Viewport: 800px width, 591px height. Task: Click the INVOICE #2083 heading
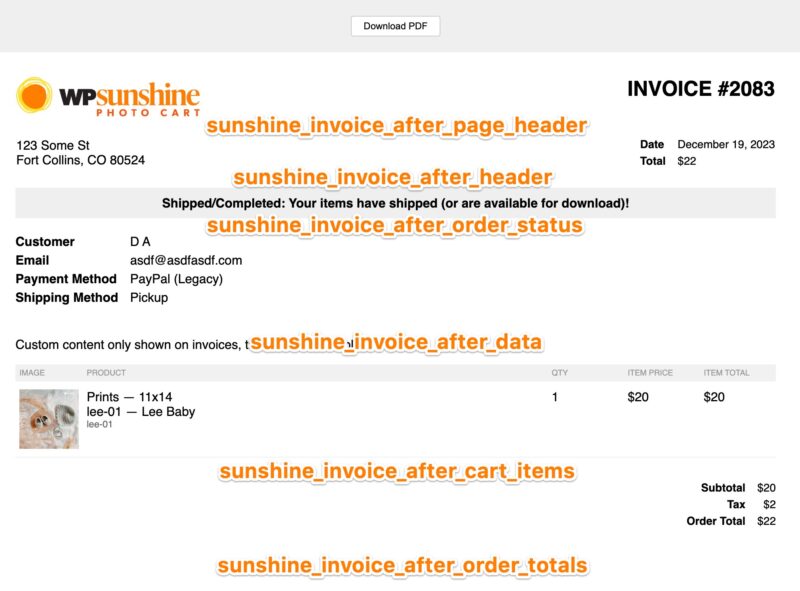[x=699, y=89]
